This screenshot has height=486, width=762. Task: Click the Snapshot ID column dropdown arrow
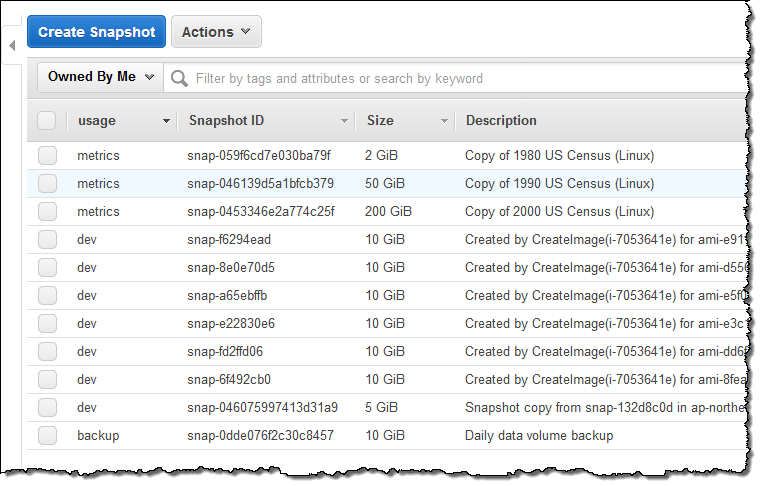click(345, 121)
